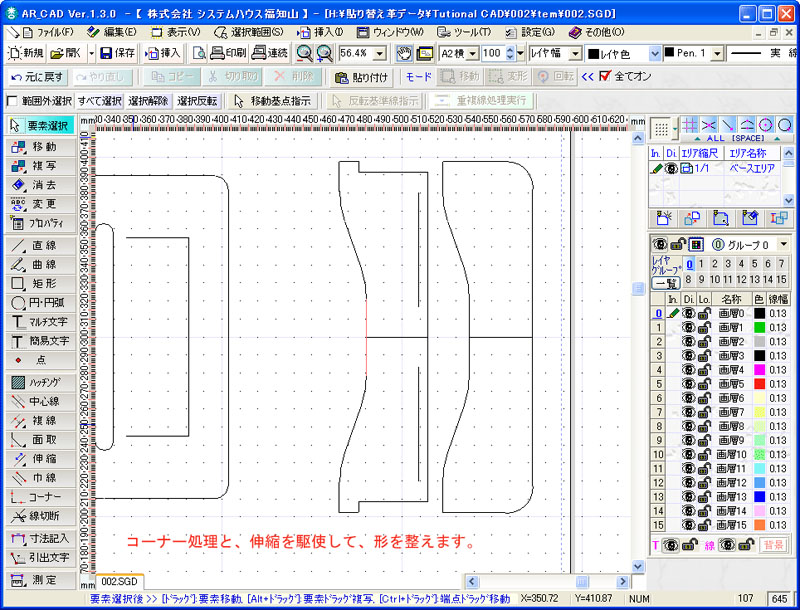Select the 伸縮 extend/trim tool

click(41, 459)
